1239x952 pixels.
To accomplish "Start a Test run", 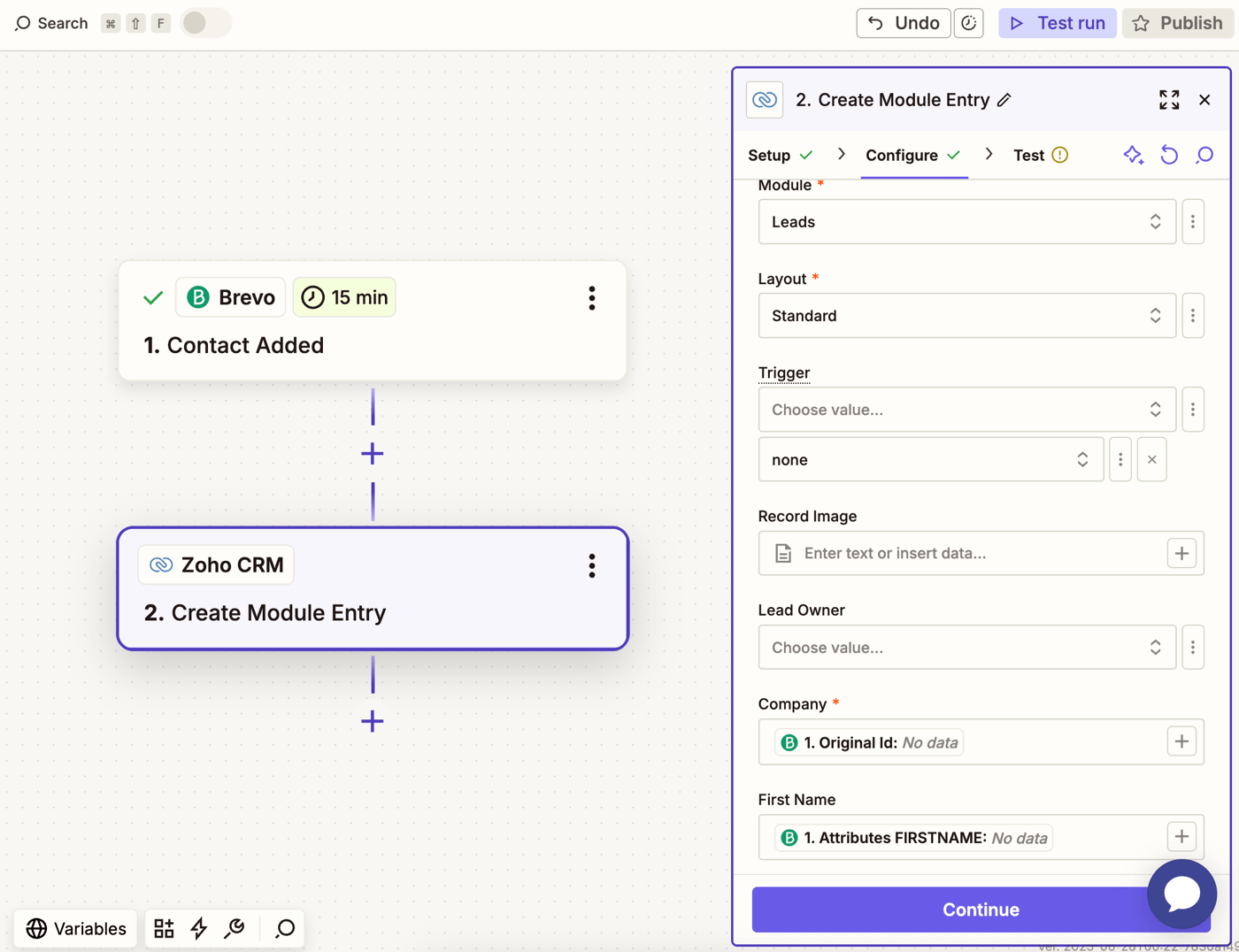I will (1058, 23).
